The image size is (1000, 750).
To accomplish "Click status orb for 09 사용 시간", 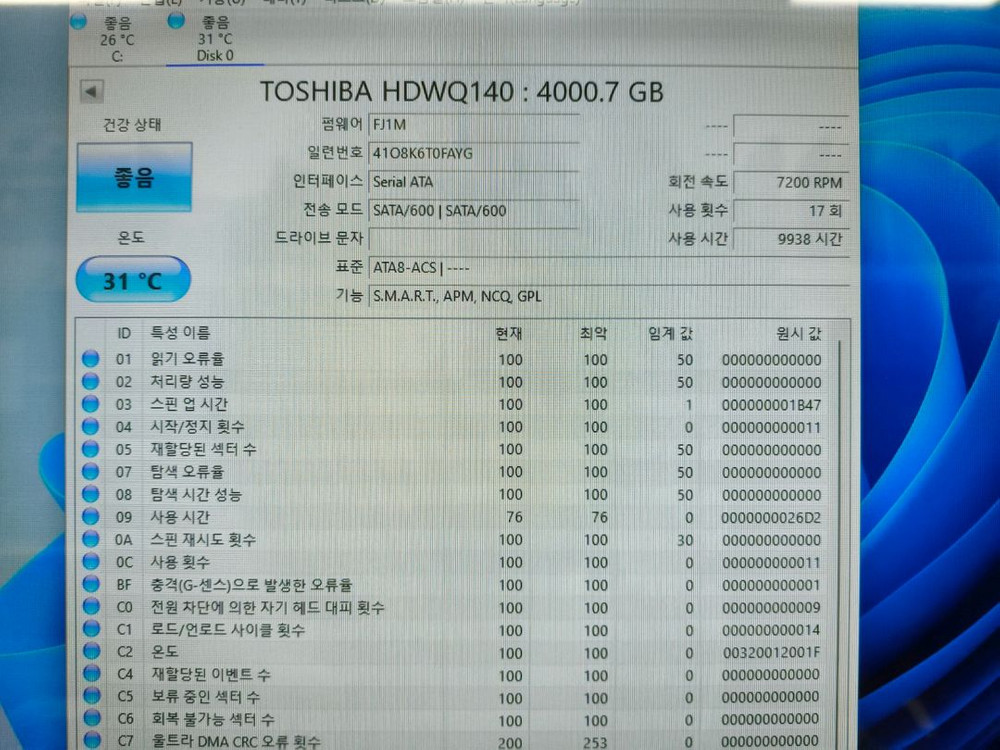I will tap(91, 517).
